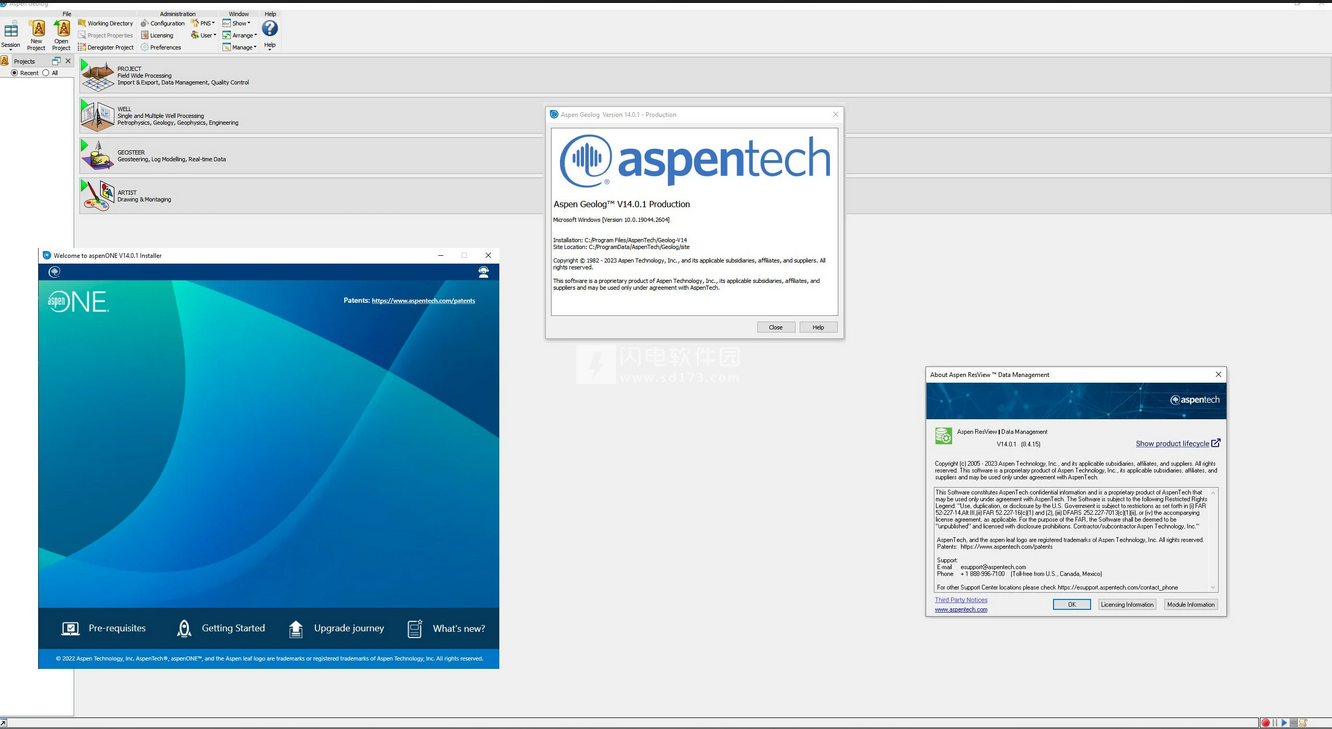Open Getting Started in aspenONE installer
This screenshot has height=729, width=1332.
pos(220,628)
